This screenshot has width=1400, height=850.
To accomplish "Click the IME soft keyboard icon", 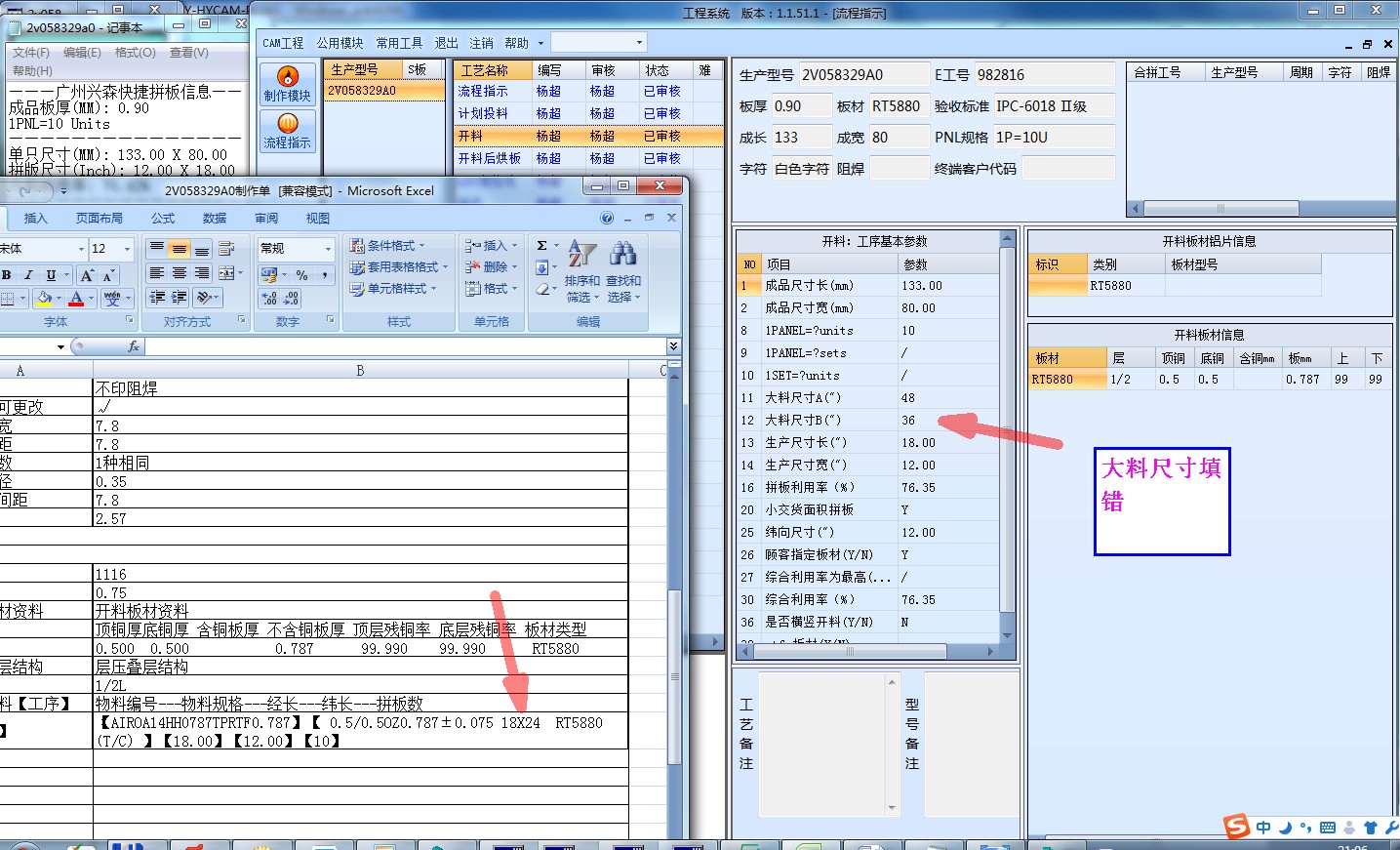I will tap(1328, 828).
